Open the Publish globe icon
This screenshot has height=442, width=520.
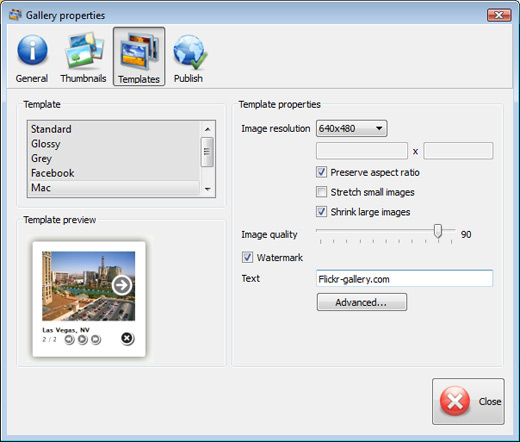190,51
